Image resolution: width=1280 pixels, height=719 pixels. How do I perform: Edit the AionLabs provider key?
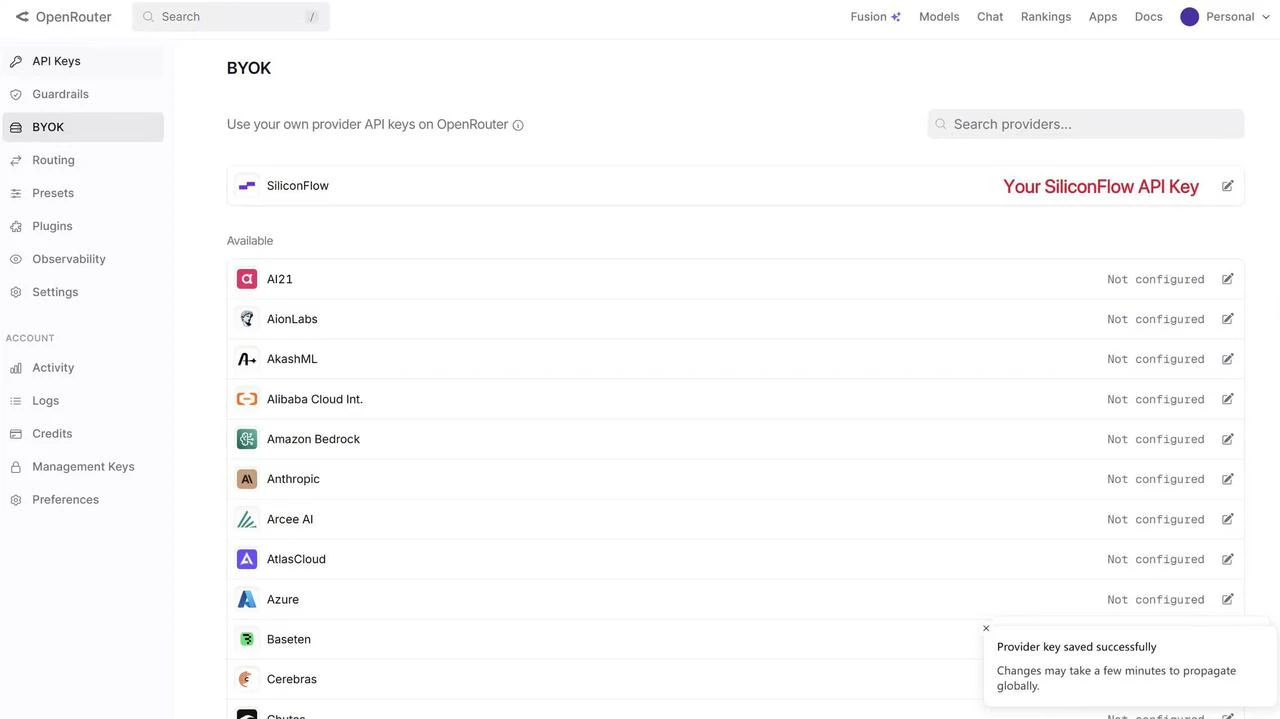pyautogui.click(x=1227, y=319)
